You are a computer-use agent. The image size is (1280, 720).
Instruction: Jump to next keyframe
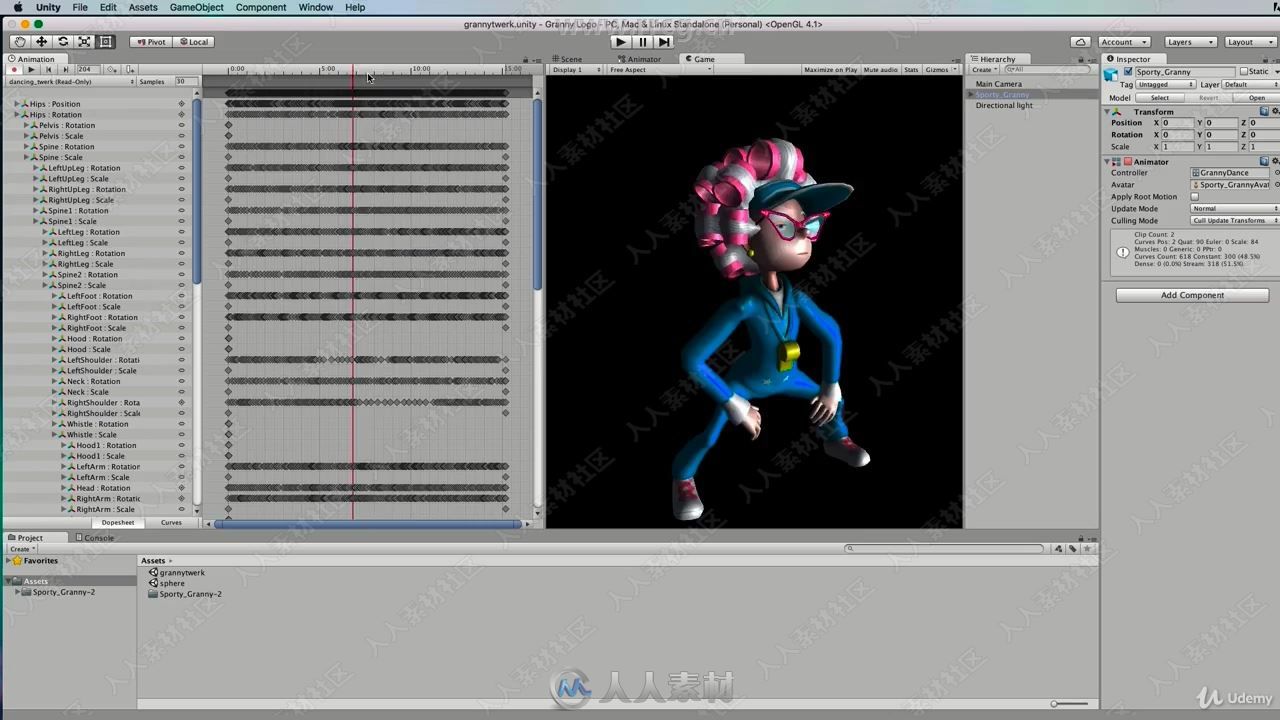pyautogui.click(x=65, y=70)
